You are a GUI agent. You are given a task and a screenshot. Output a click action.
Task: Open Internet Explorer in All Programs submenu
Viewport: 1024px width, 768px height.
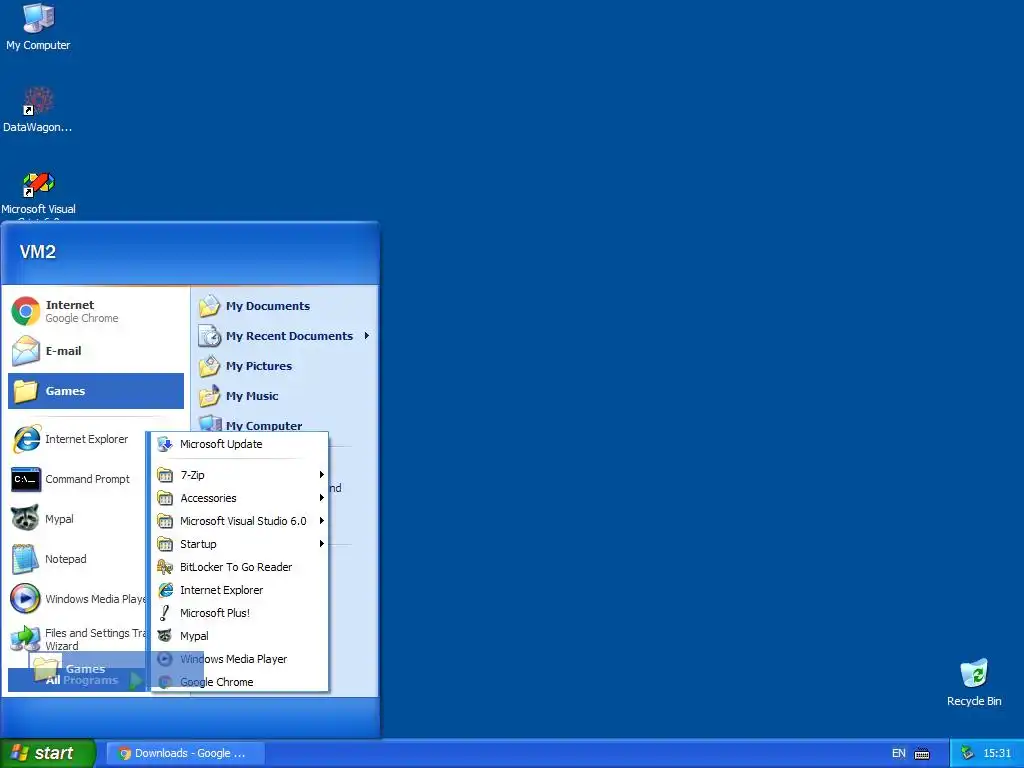click(x=240, y=590)
